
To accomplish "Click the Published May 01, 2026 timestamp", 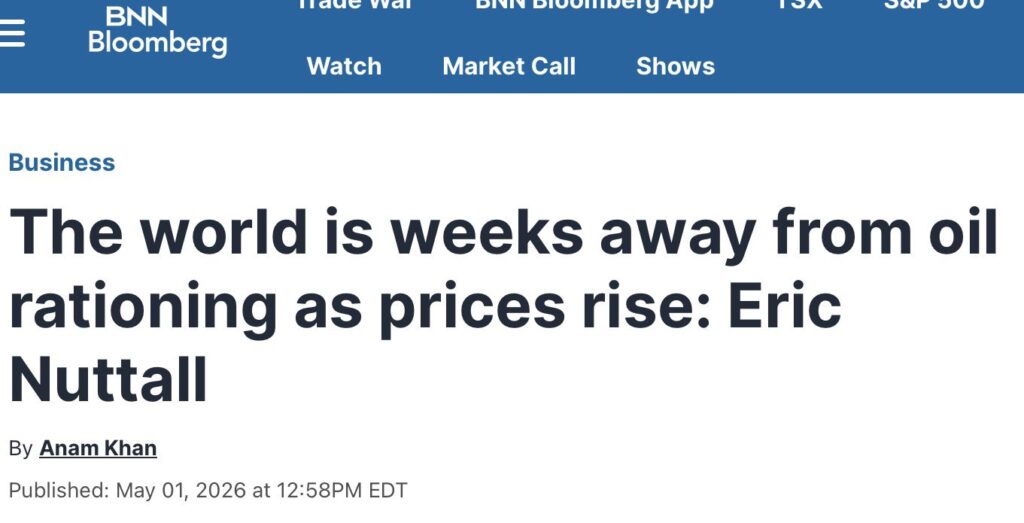I will (x=208, y=490).
